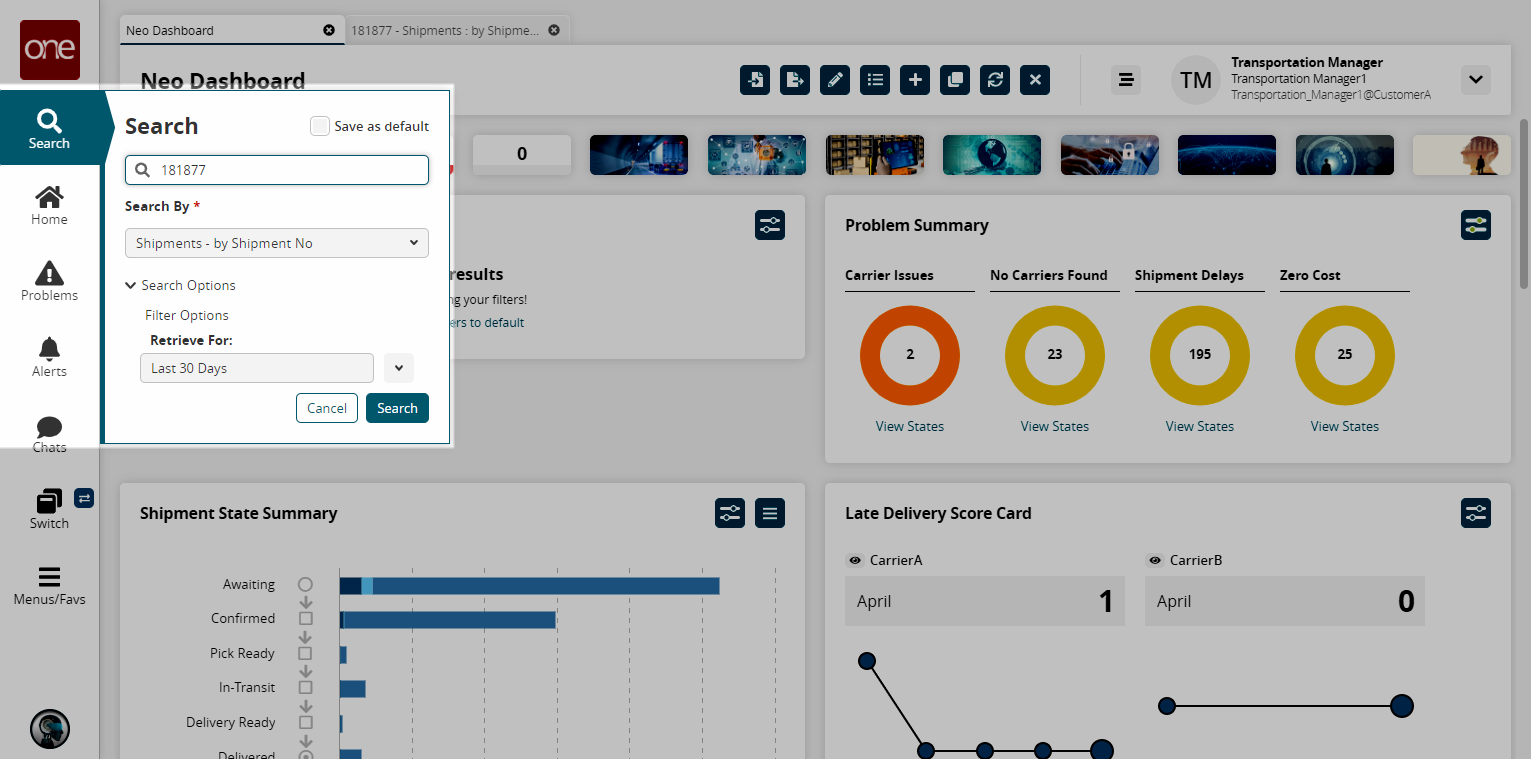Open Problem Summary filter settings
This screenshot has height=759, width=1531.
click(x=1476, y=225)
